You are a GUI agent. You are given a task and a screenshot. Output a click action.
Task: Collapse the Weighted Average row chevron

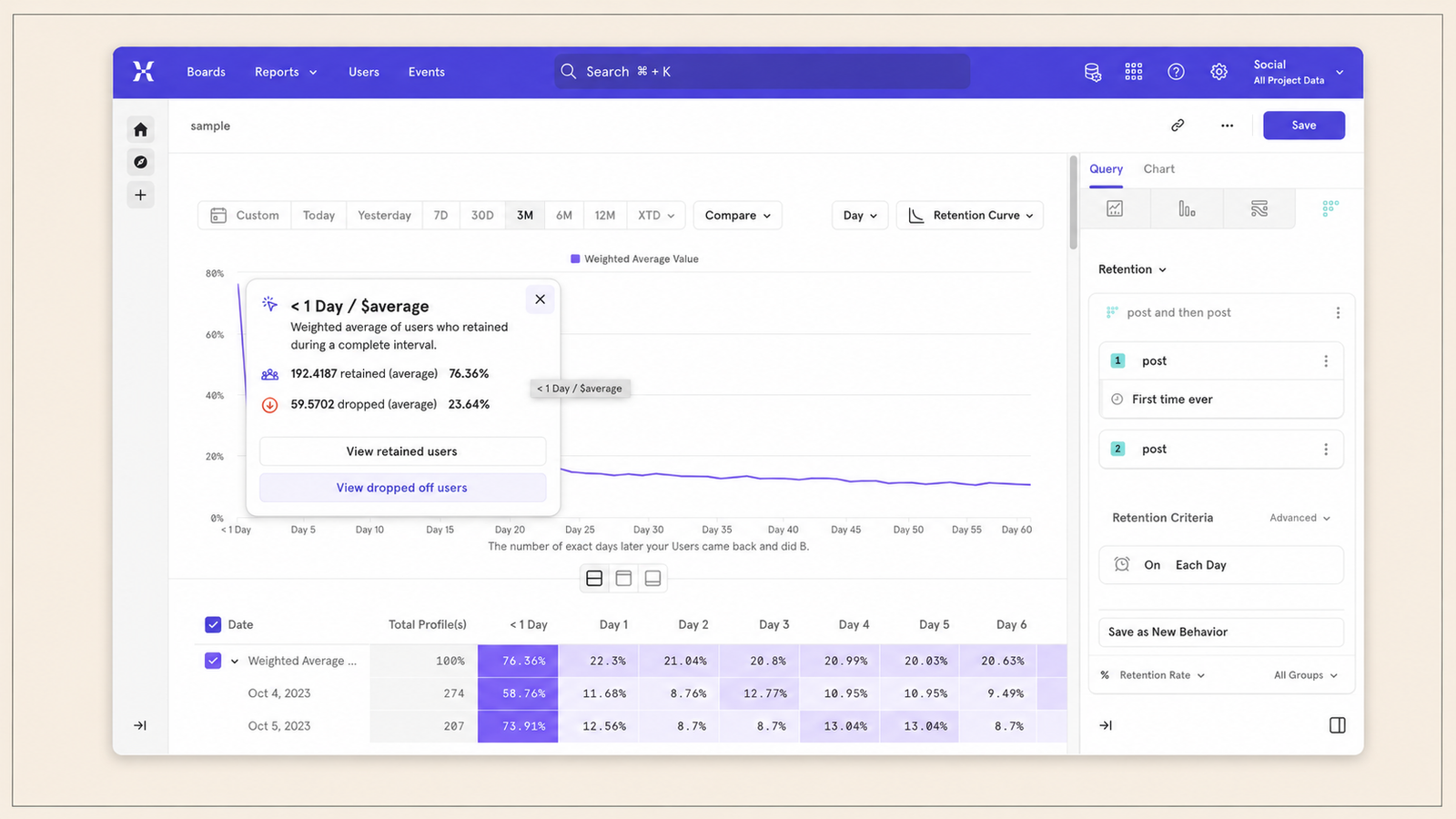click(x=235, y=662)
